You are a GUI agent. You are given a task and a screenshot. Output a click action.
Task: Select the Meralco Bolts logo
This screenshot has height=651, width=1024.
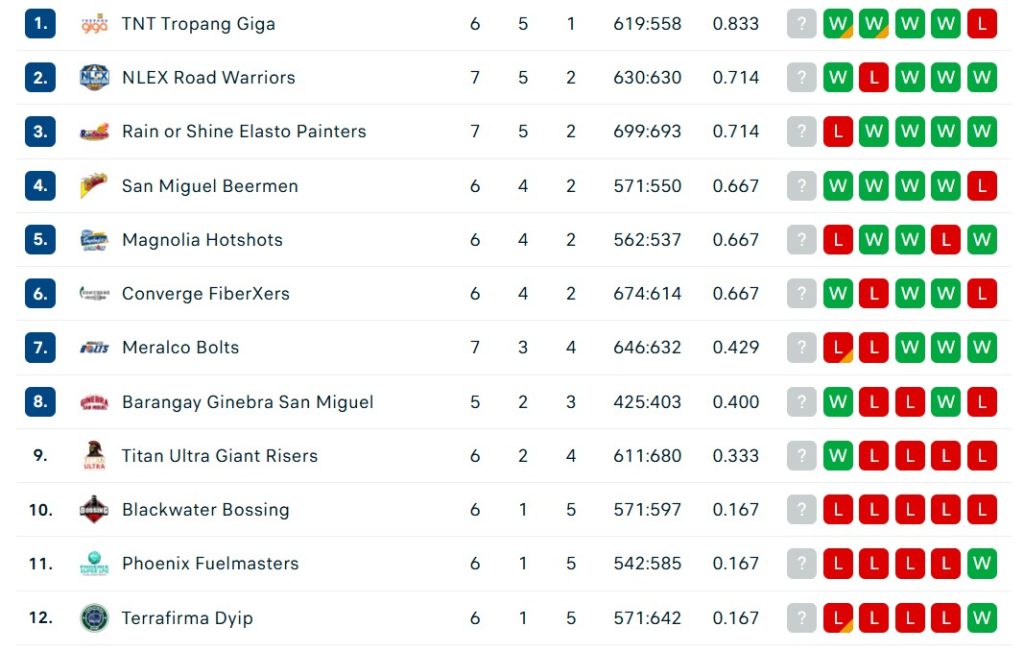[92, 347]
